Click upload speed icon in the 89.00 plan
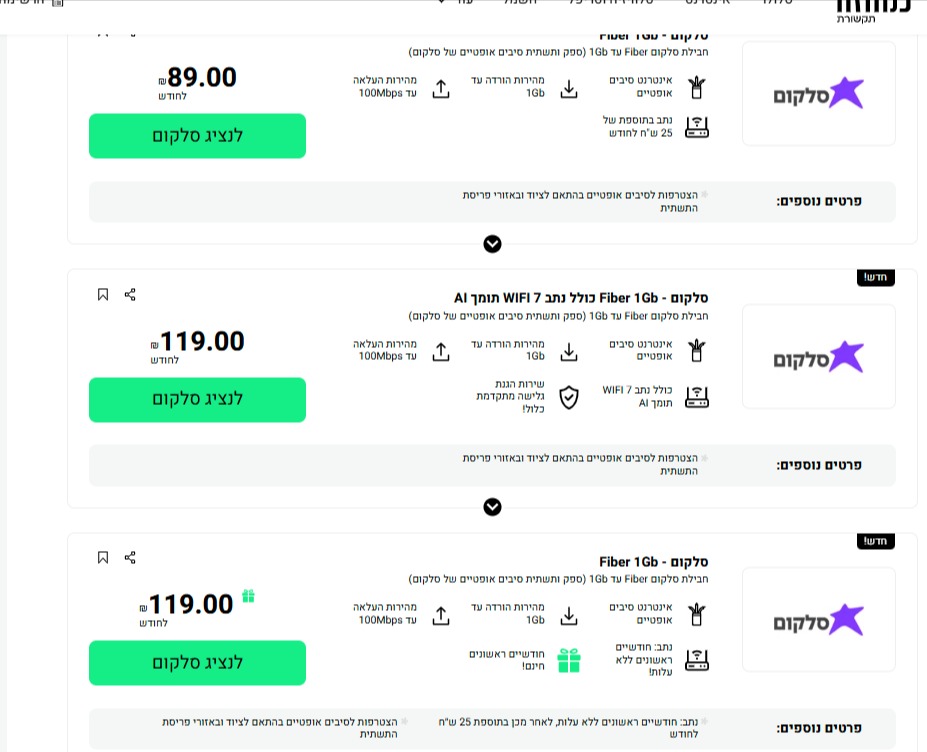927x752 pixels. [441, 88]
